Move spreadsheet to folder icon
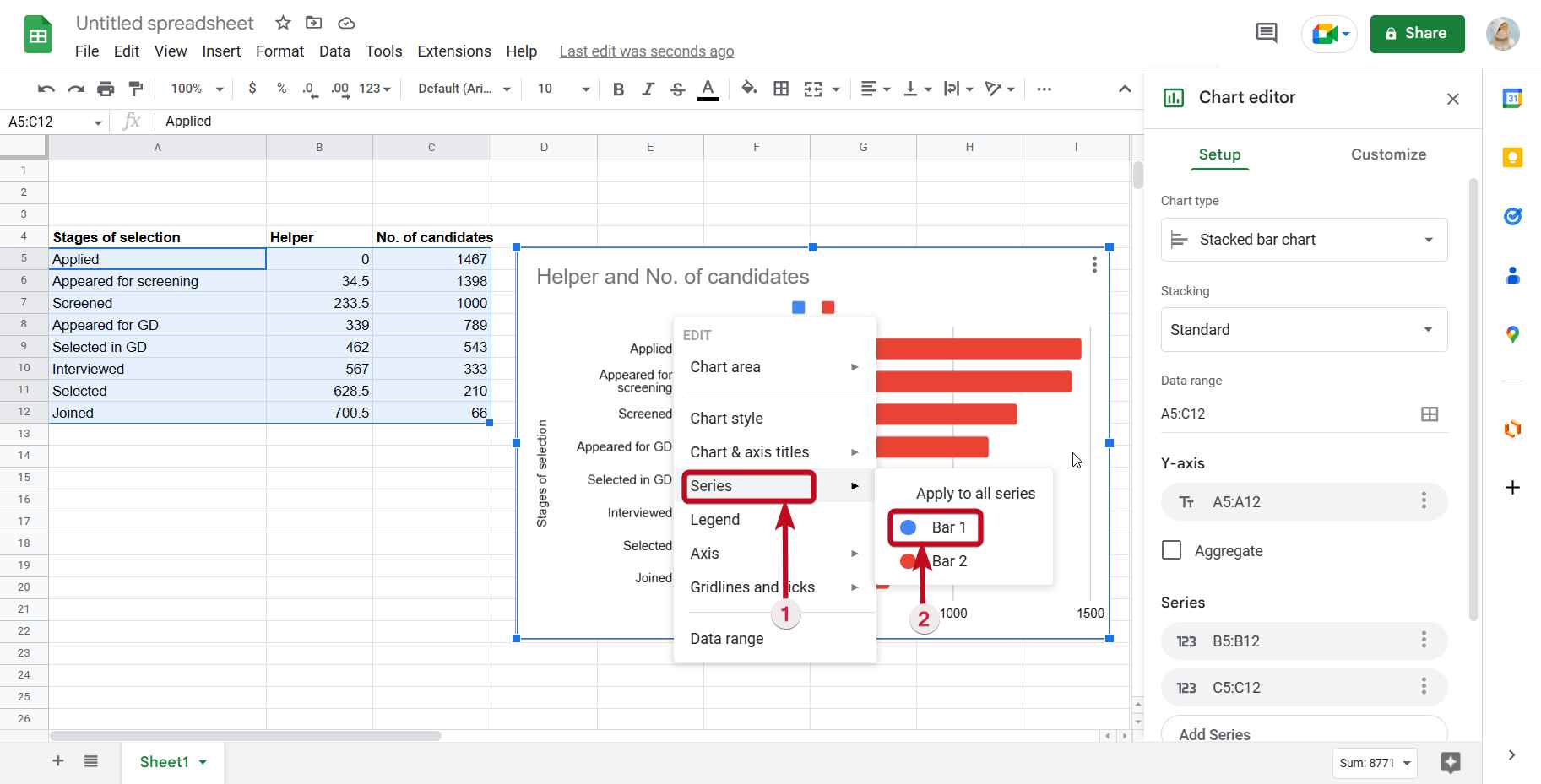The image size is (1541, 784). coord(313,23)
